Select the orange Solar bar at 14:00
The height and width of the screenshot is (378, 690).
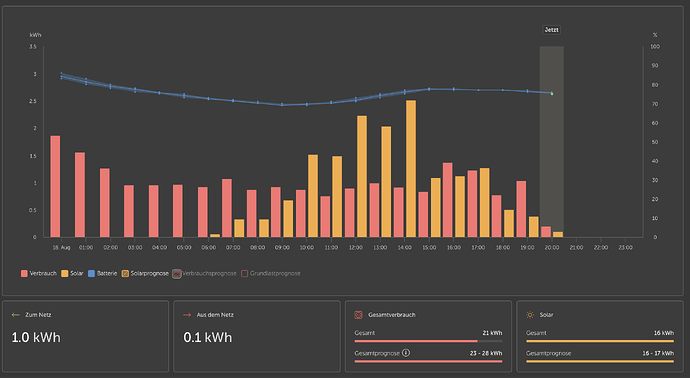pos(411,169)
